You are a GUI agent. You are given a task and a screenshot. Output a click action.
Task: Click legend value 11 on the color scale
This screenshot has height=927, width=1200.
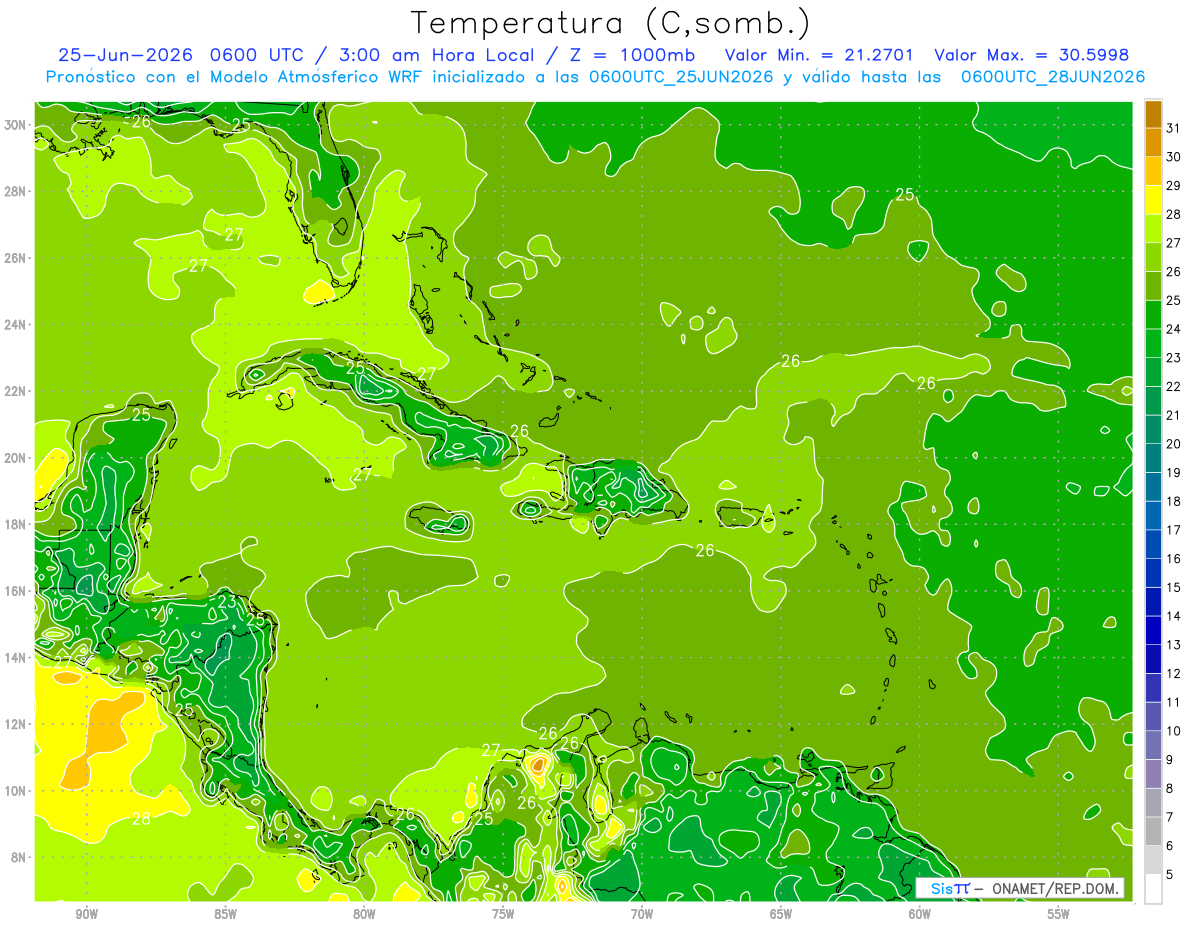click(x=1173, y=703)
